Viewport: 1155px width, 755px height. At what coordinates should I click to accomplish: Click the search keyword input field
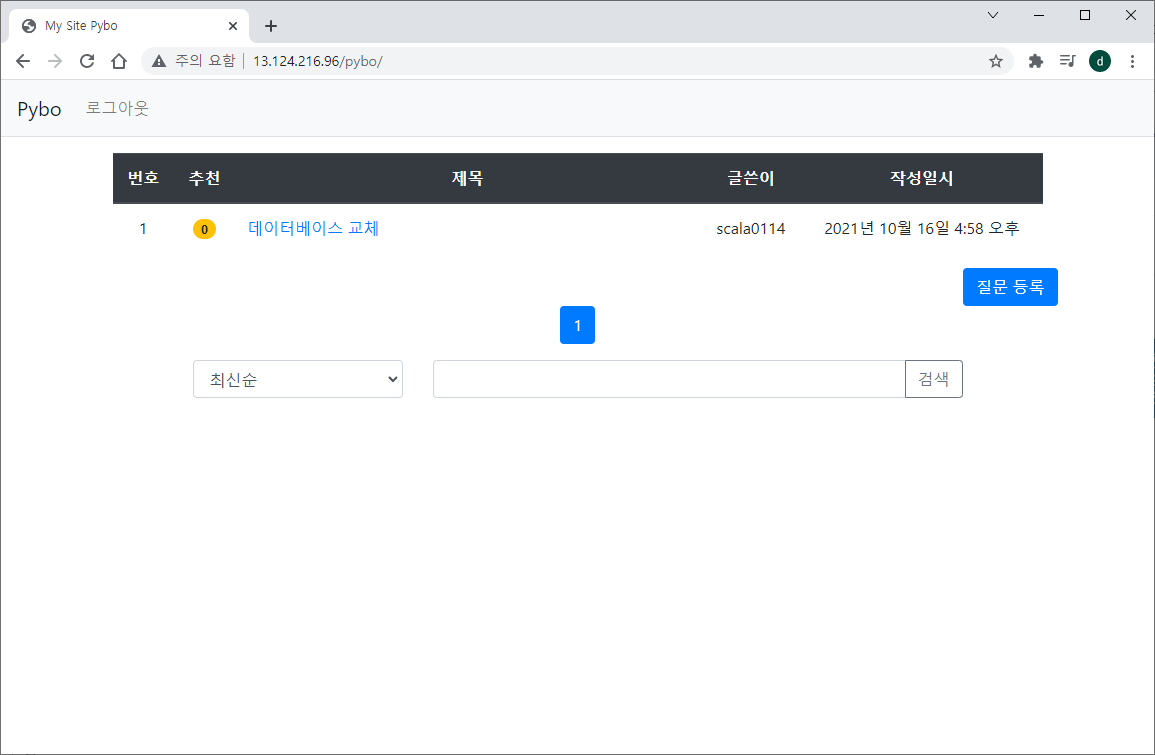669,379
